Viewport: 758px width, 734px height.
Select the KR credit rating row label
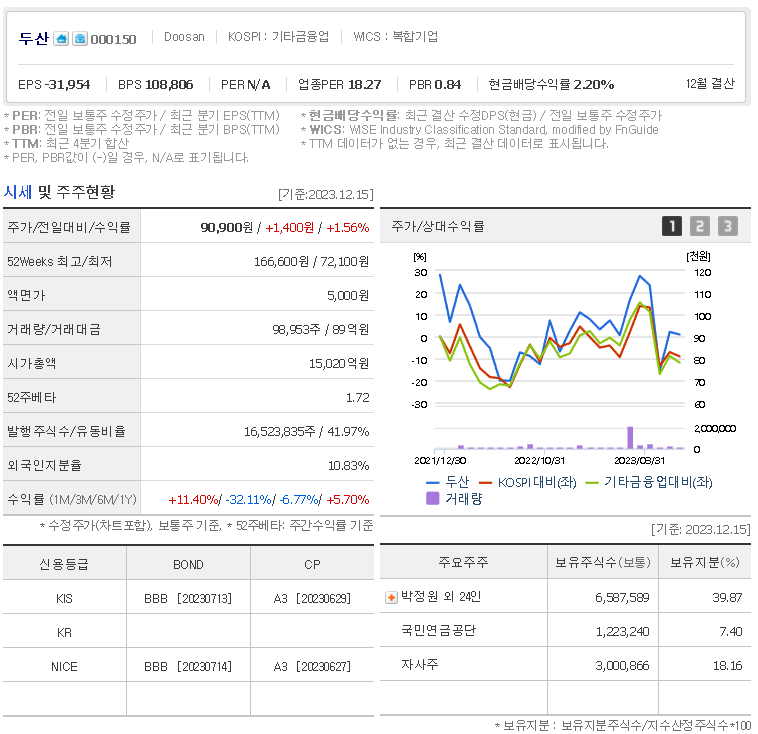64,632
